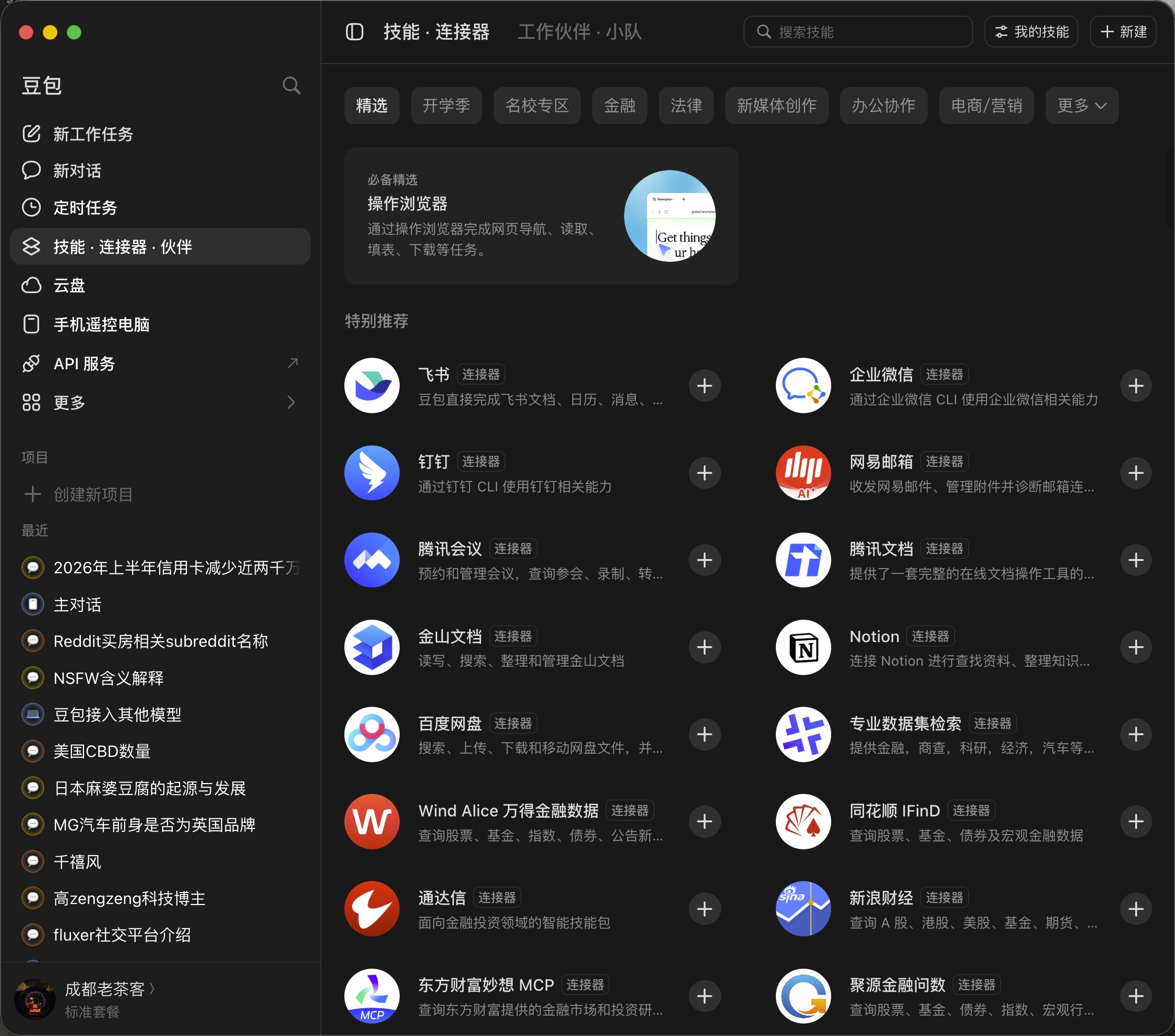Select the 电商/营销 category tab
Viewport: 1175px width, 1036px height.
tap(987, 106)
